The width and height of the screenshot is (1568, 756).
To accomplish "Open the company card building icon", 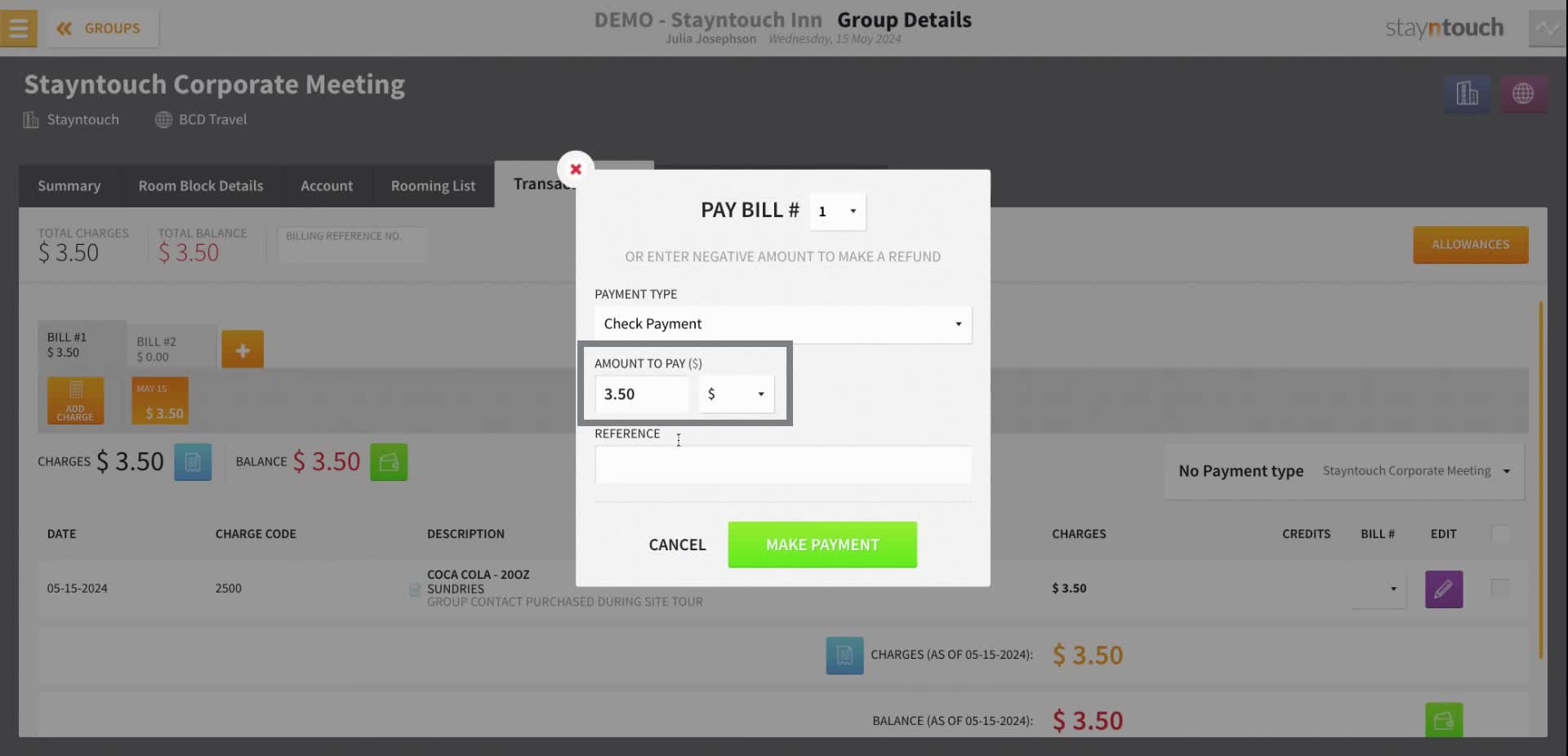I will click(x=1467, y=94).
